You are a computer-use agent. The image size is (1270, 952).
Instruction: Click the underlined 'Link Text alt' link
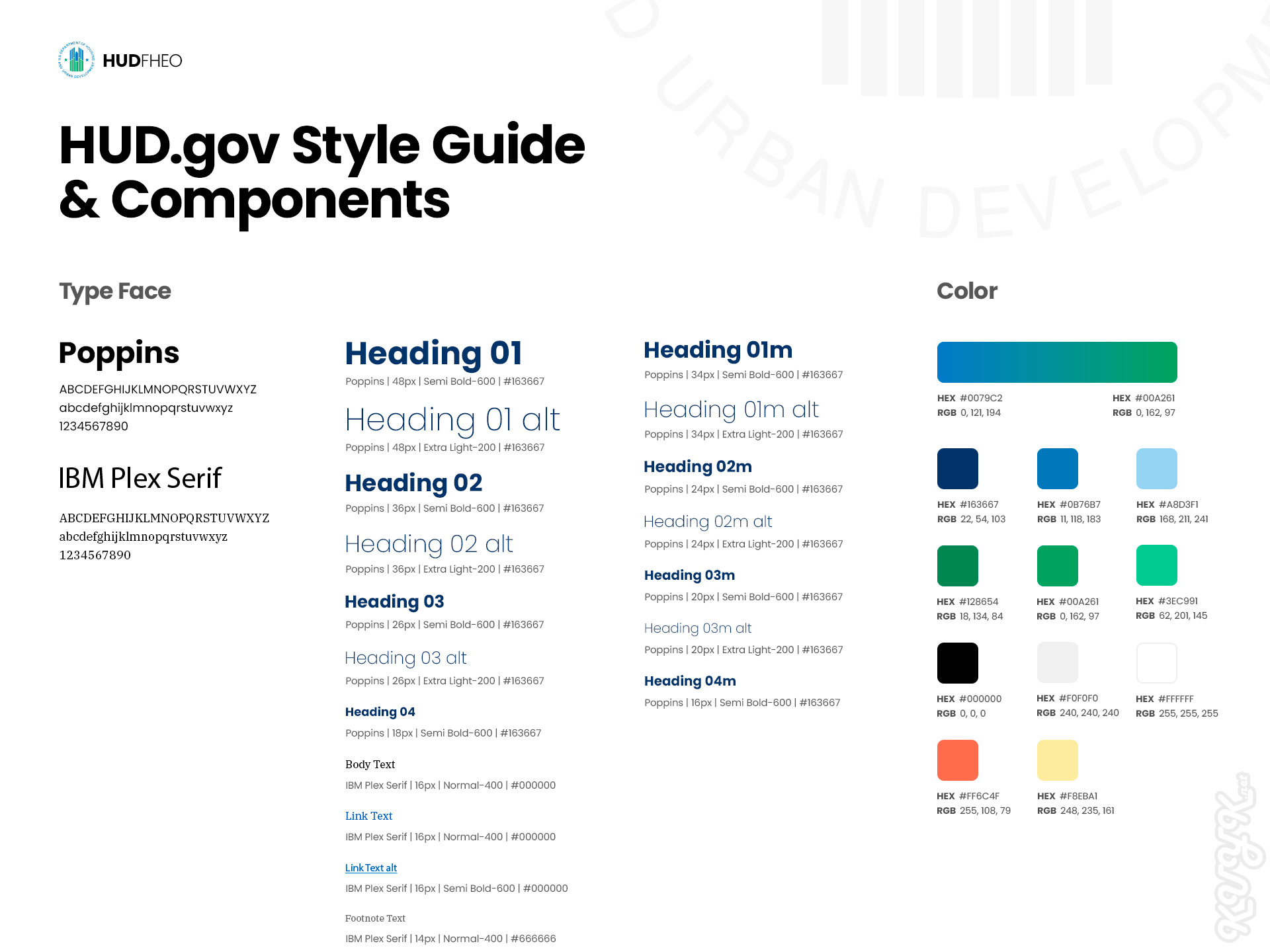point(371,868)
